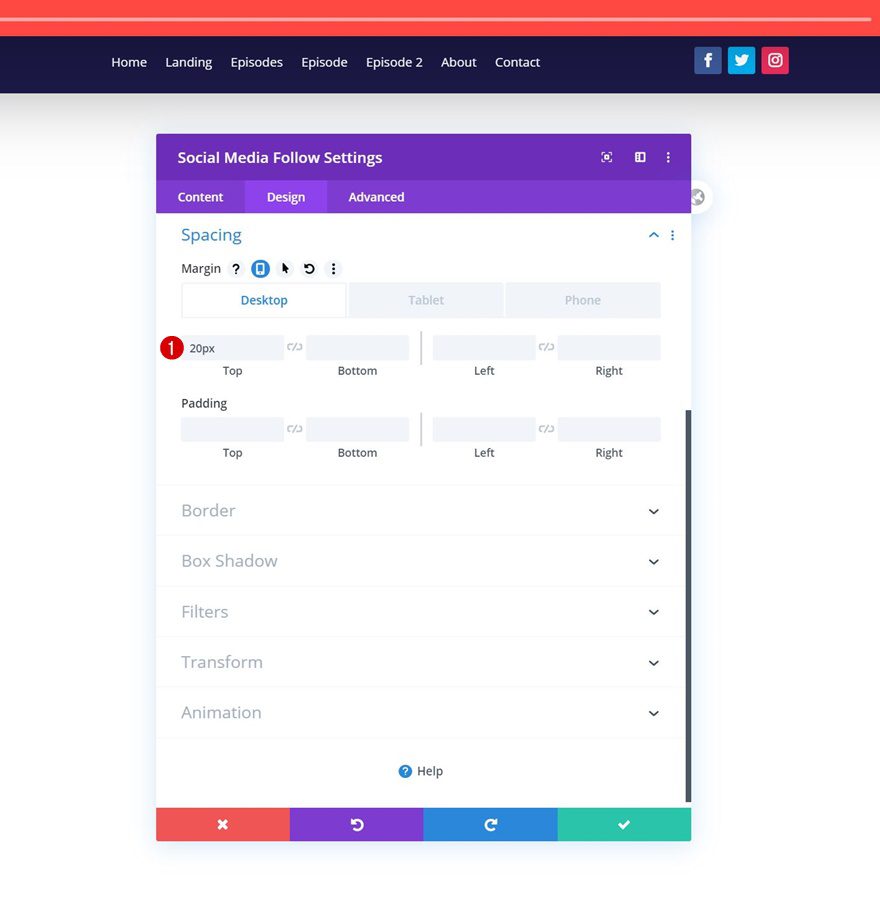This screenshot has height=915, width=880.
Task: Open the snap-to-side panel view icon
Action: click(640, 157)
